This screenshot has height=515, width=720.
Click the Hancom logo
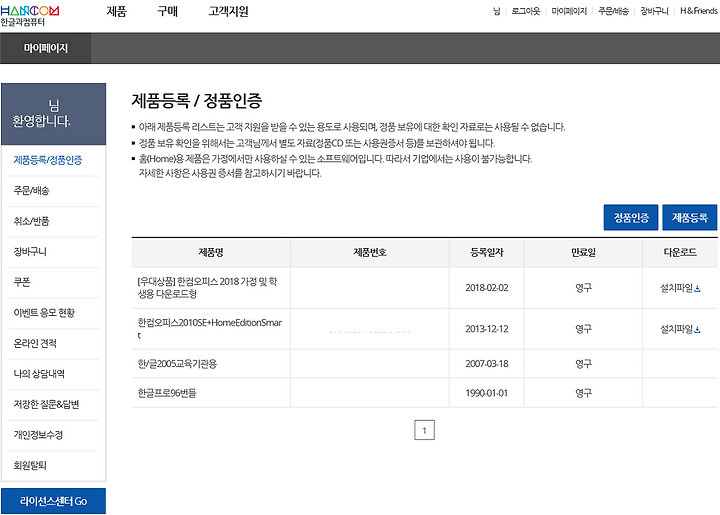pyautogui.click(x=29, y=16)
